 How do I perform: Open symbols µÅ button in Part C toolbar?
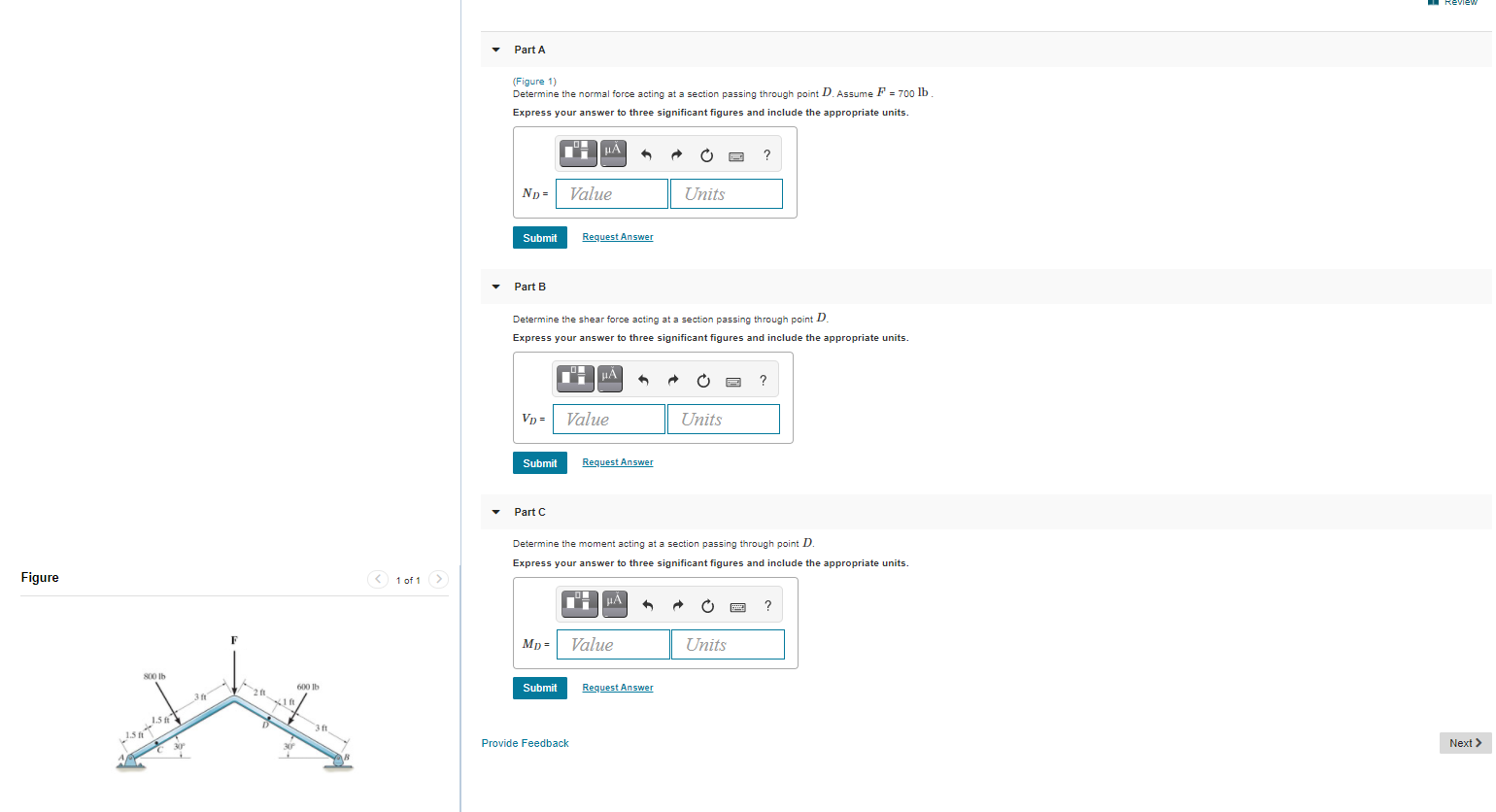614,604
